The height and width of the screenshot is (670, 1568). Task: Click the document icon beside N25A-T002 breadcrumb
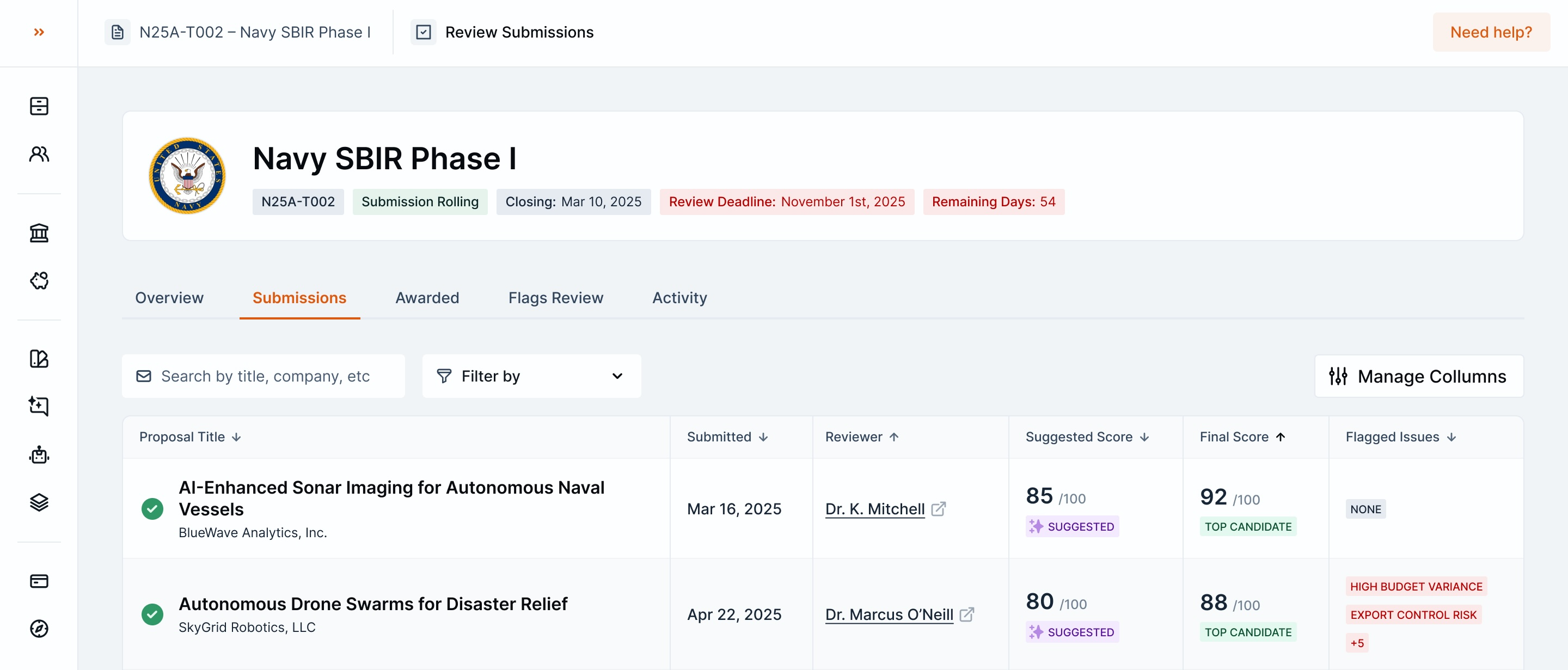click(118, 32)
